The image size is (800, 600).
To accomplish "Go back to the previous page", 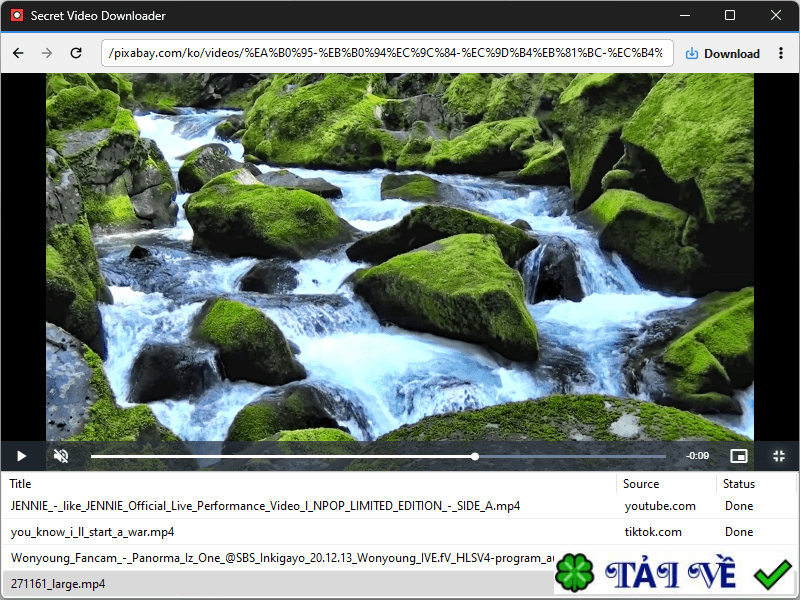I will (18, 53).
